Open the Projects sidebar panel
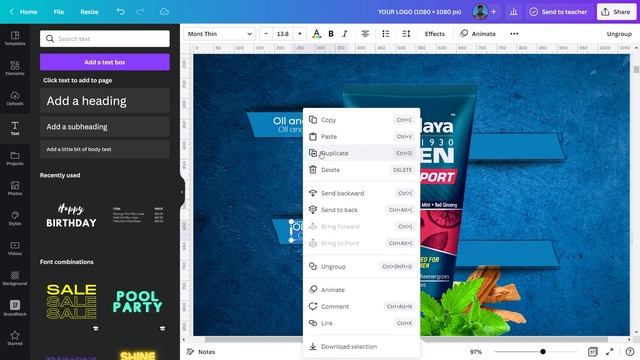This screenshot has height=360, width=640. pos(15,158)
